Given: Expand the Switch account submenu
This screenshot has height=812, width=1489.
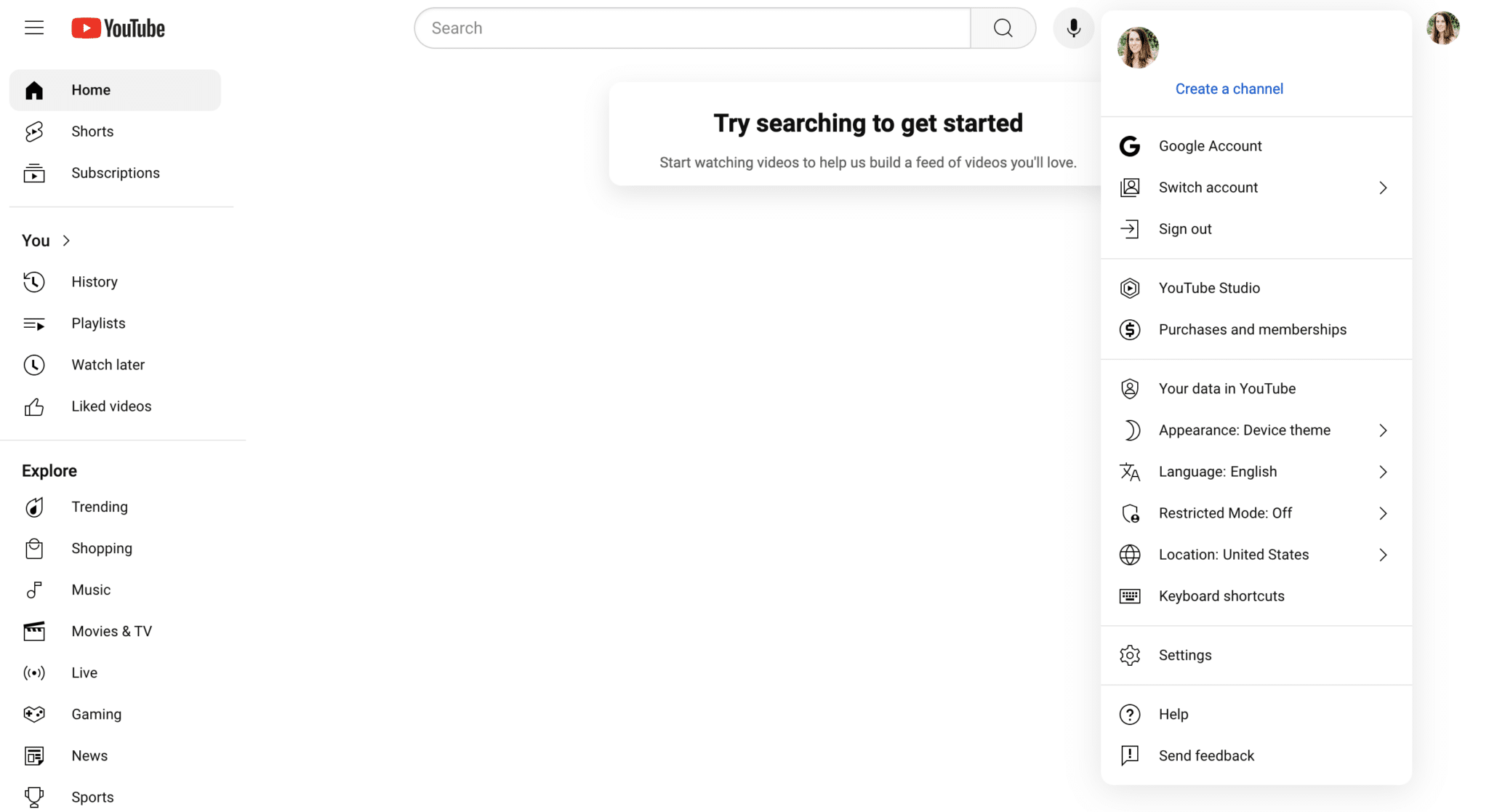Looking at the screenshot, I should coord(1208,187).
